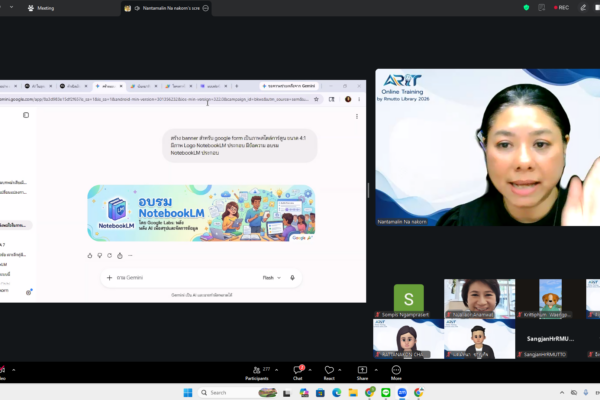Open the browser side panel icon
This screenshot has height=400, width=600.
(332, 99)
